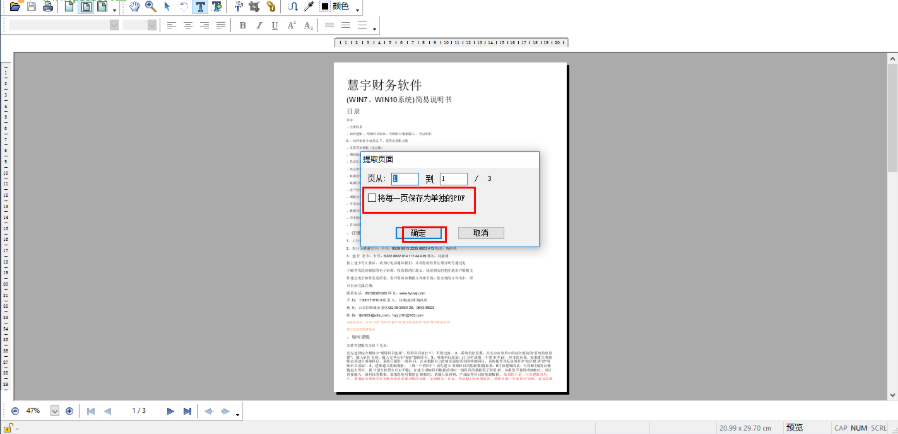The image size is (898, 434).
Task: Toggle the single-page-with-border layout view
Action: tap(85, 7)
